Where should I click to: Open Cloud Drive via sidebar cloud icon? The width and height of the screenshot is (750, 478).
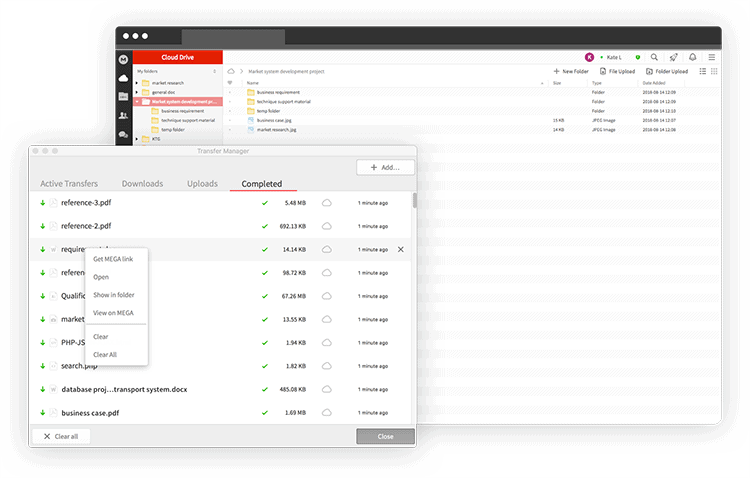click(x=123, y=78)
